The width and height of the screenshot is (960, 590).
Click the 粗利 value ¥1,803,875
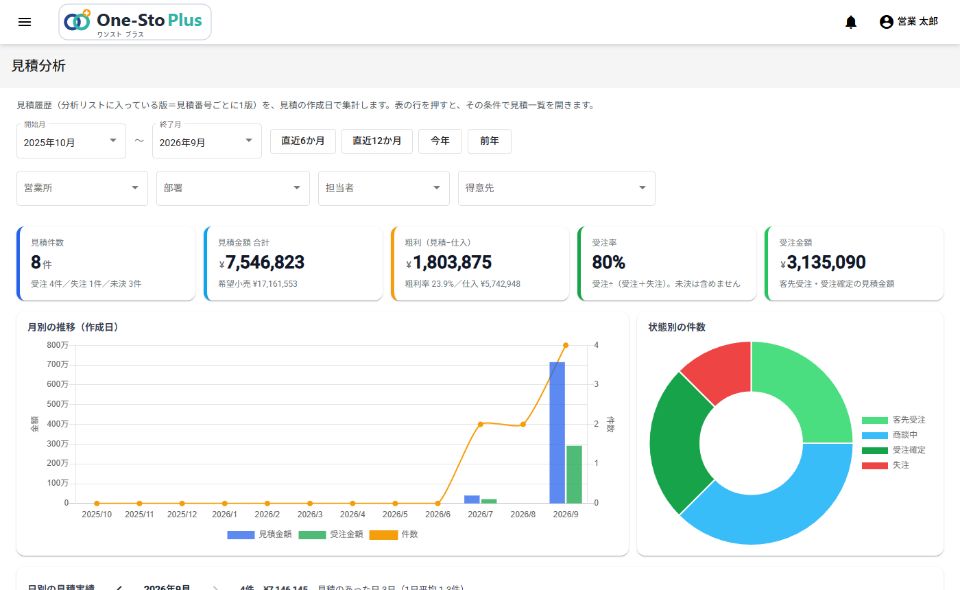coord(449,263)
